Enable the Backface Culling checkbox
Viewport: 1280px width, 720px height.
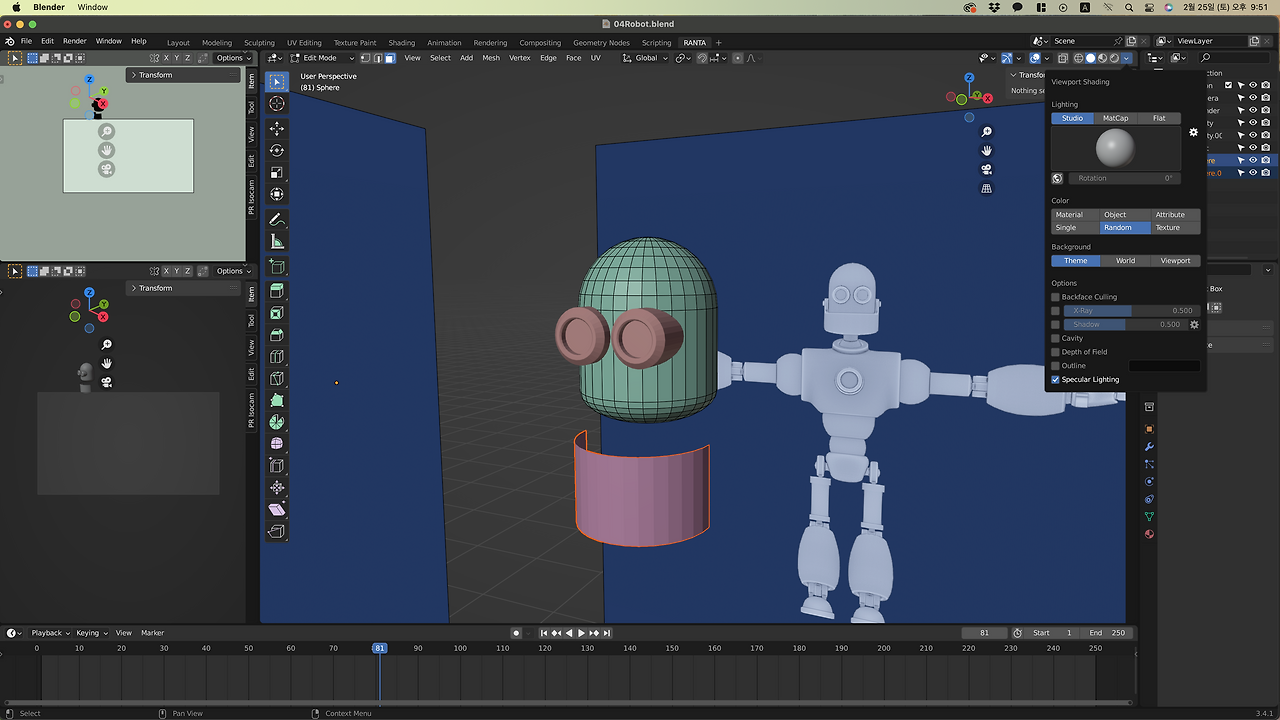[1055, 297]
